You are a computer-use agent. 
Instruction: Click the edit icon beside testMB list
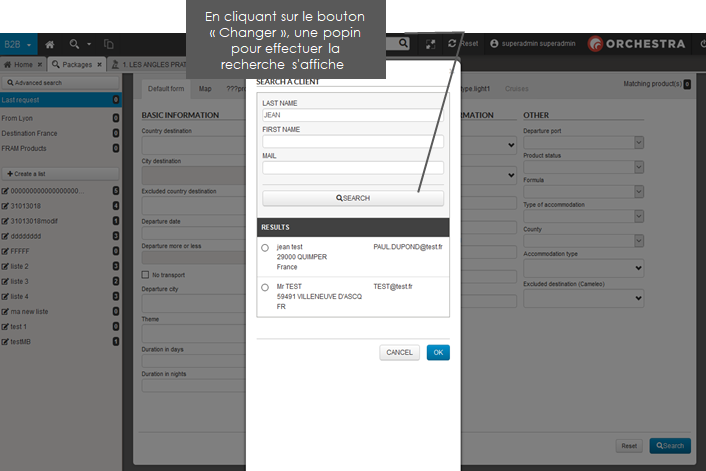(6, 341)
